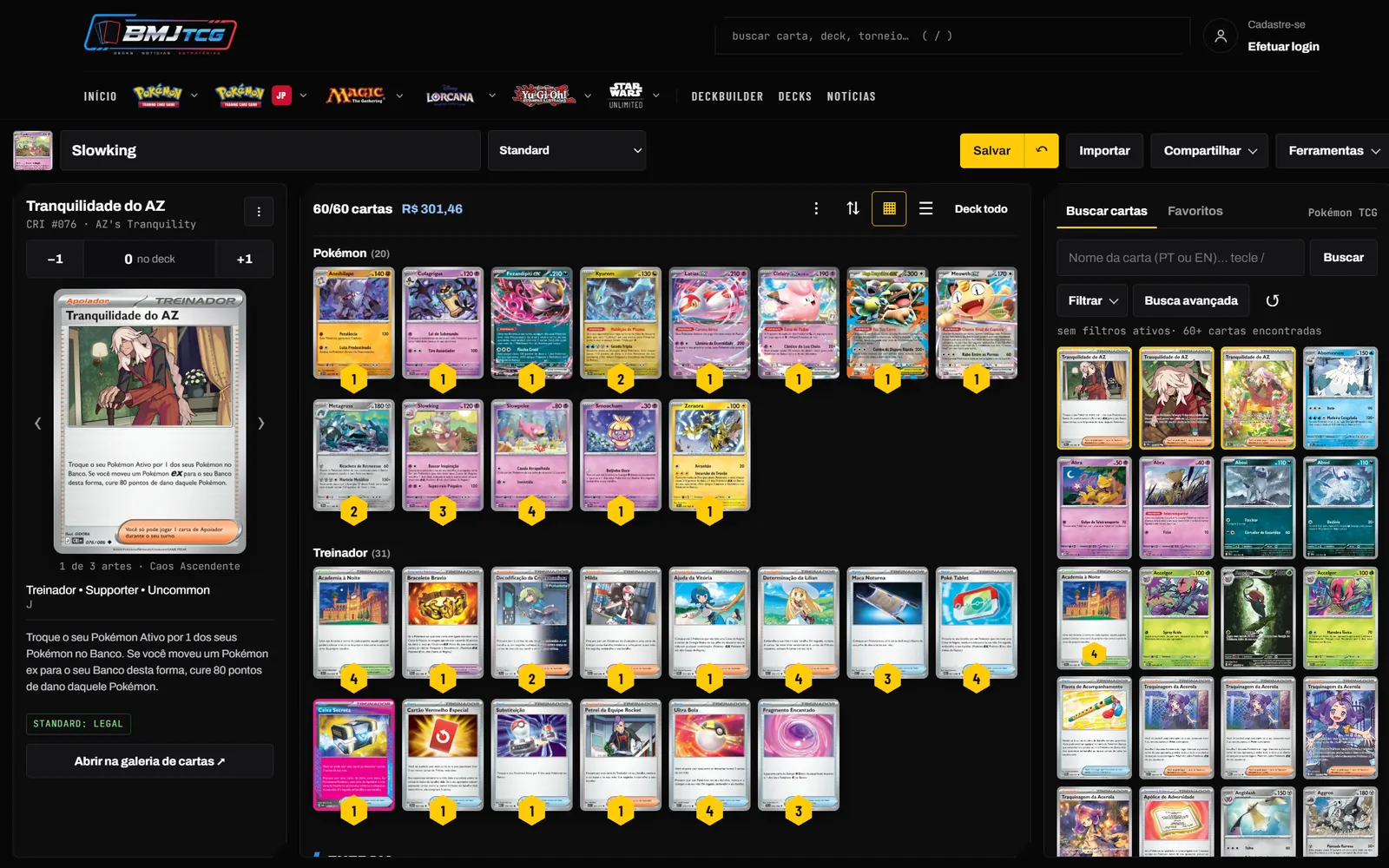Focus the card name search field
The width and height of the screenshot is (1389, 868).
coord(1181,258)
